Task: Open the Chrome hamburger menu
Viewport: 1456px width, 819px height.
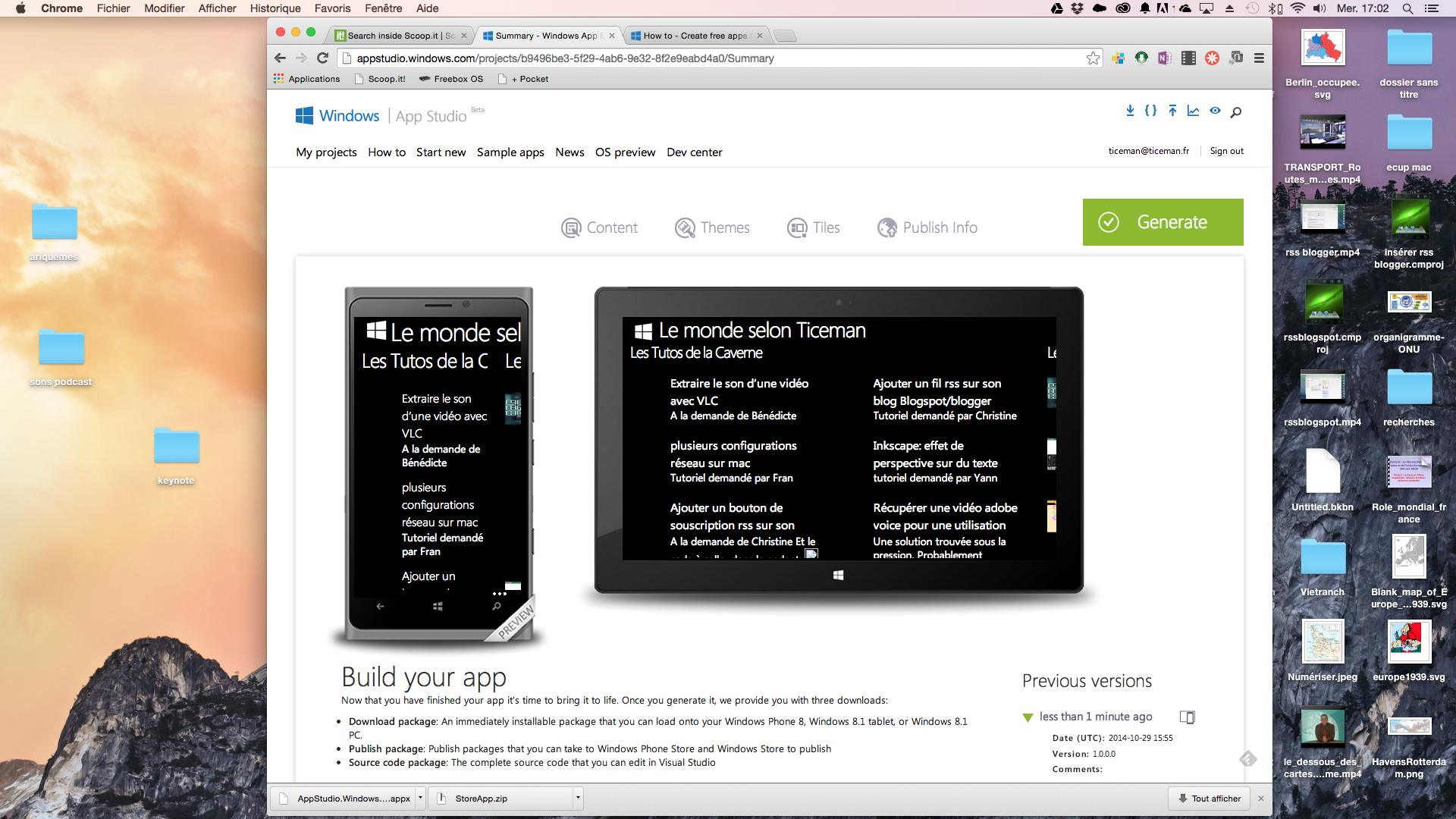Action: pyautogui.click(x=1259, y=58)
